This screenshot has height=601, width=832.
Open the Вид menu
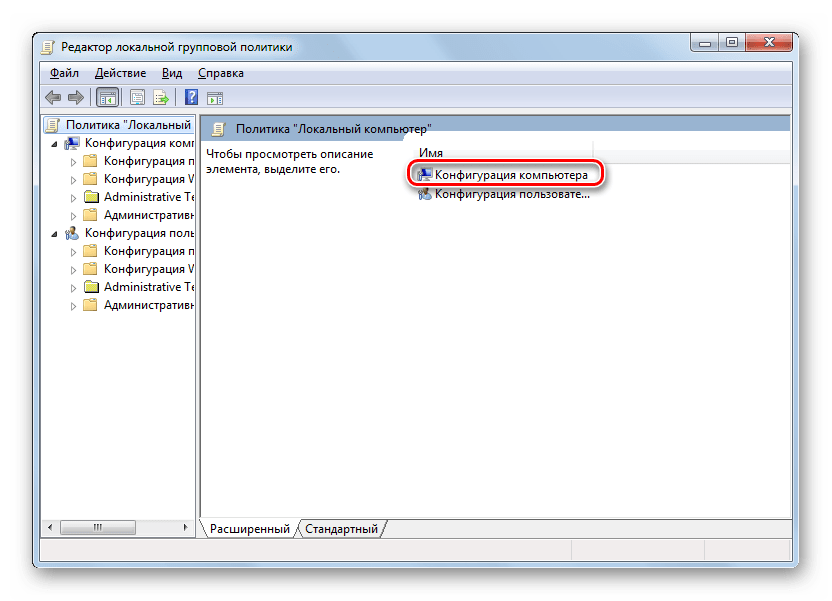[x=172, y=73]
